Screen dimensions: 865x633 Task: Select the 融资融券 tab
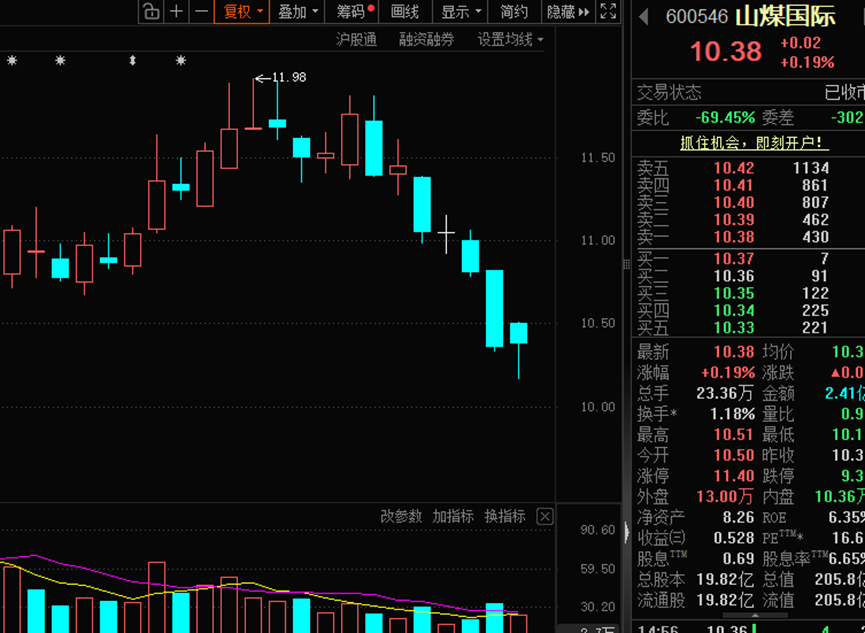point(426,40)
